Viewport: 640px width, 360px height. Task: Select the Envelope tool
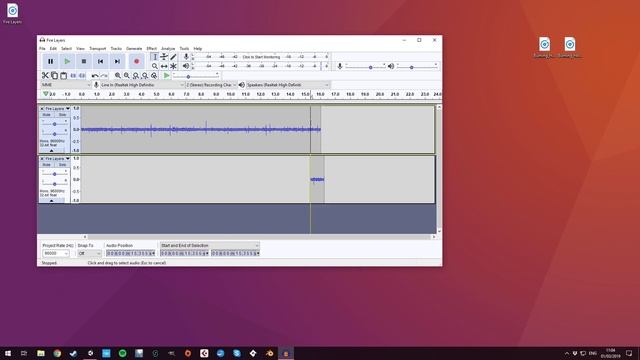pos(164,57)
